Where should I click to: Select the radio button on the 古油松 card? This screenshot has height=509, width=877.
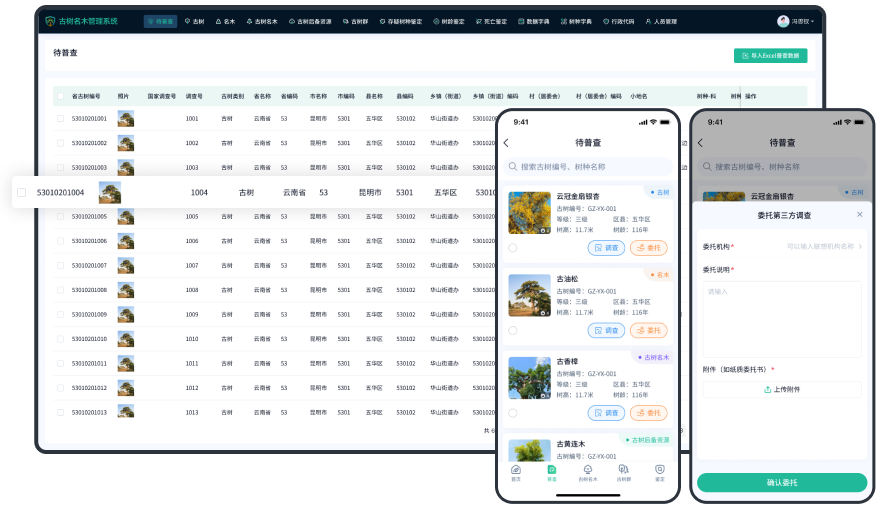513,330
